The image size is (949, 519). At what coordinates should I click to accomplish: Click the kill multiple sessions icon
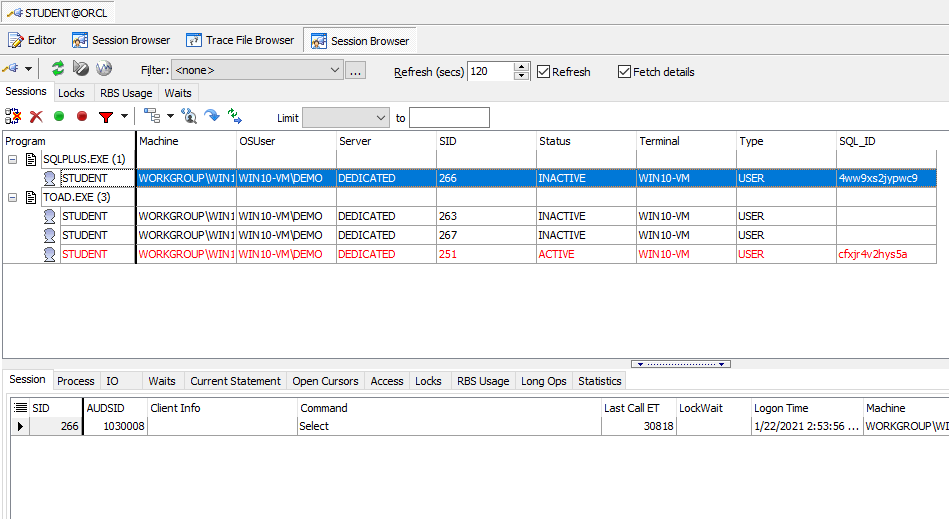coord(13,116)
